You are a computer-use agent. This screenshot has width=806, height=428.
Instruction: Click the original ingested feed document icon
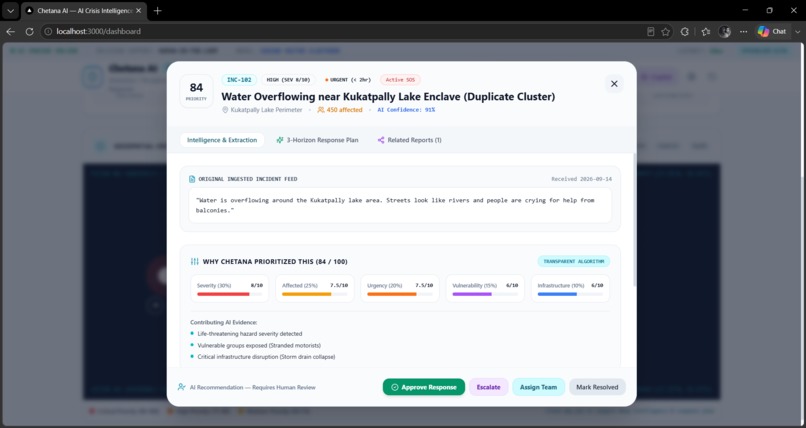click(x=192, y=179)
